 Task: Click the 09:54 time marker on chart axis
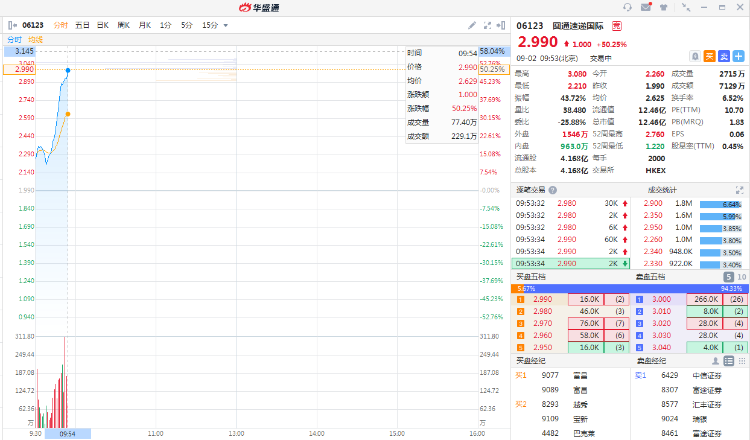67,434
